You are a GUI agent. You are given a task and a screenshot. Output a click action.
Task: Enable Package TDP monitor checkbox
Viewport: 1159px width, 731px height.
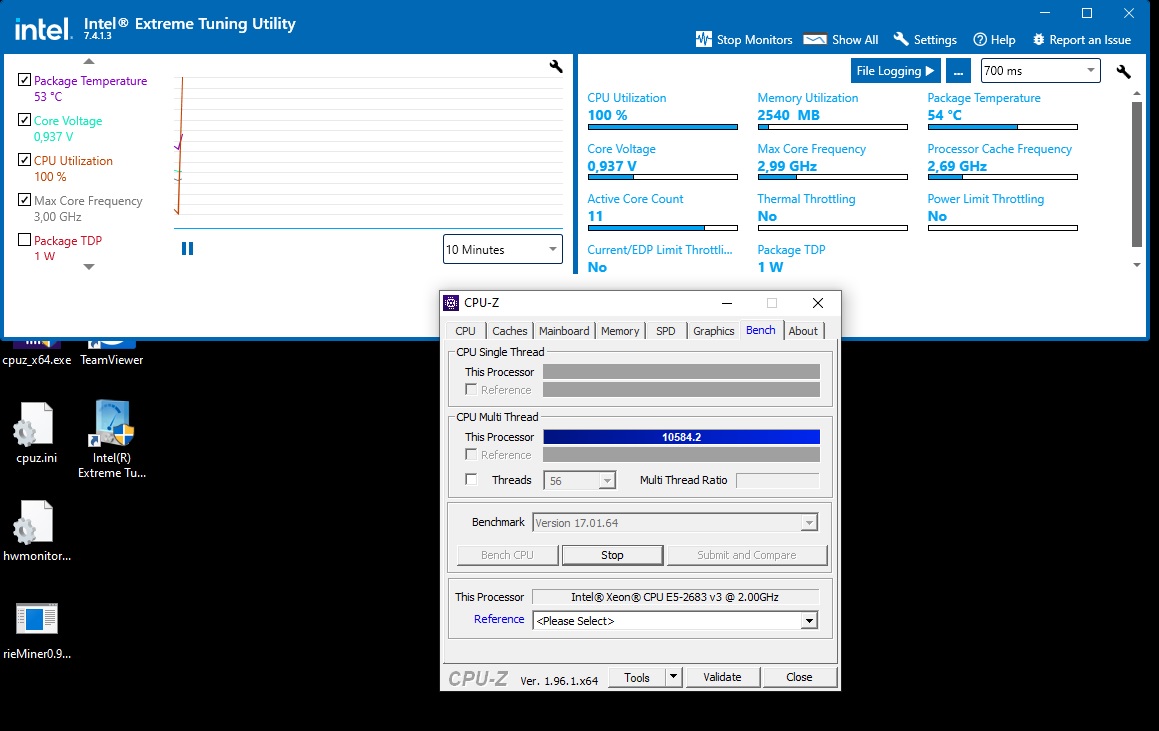click(24, 239)
